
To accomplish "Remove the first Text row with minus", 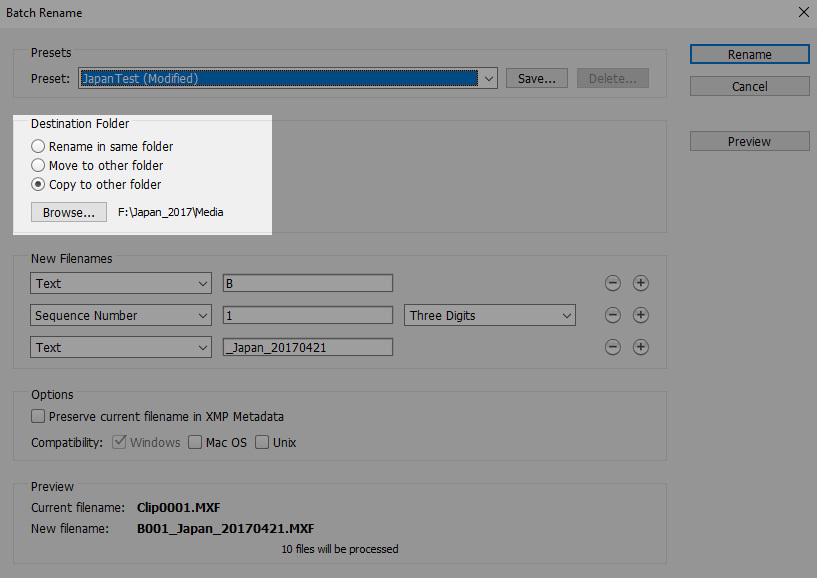I will coord(612,283).
